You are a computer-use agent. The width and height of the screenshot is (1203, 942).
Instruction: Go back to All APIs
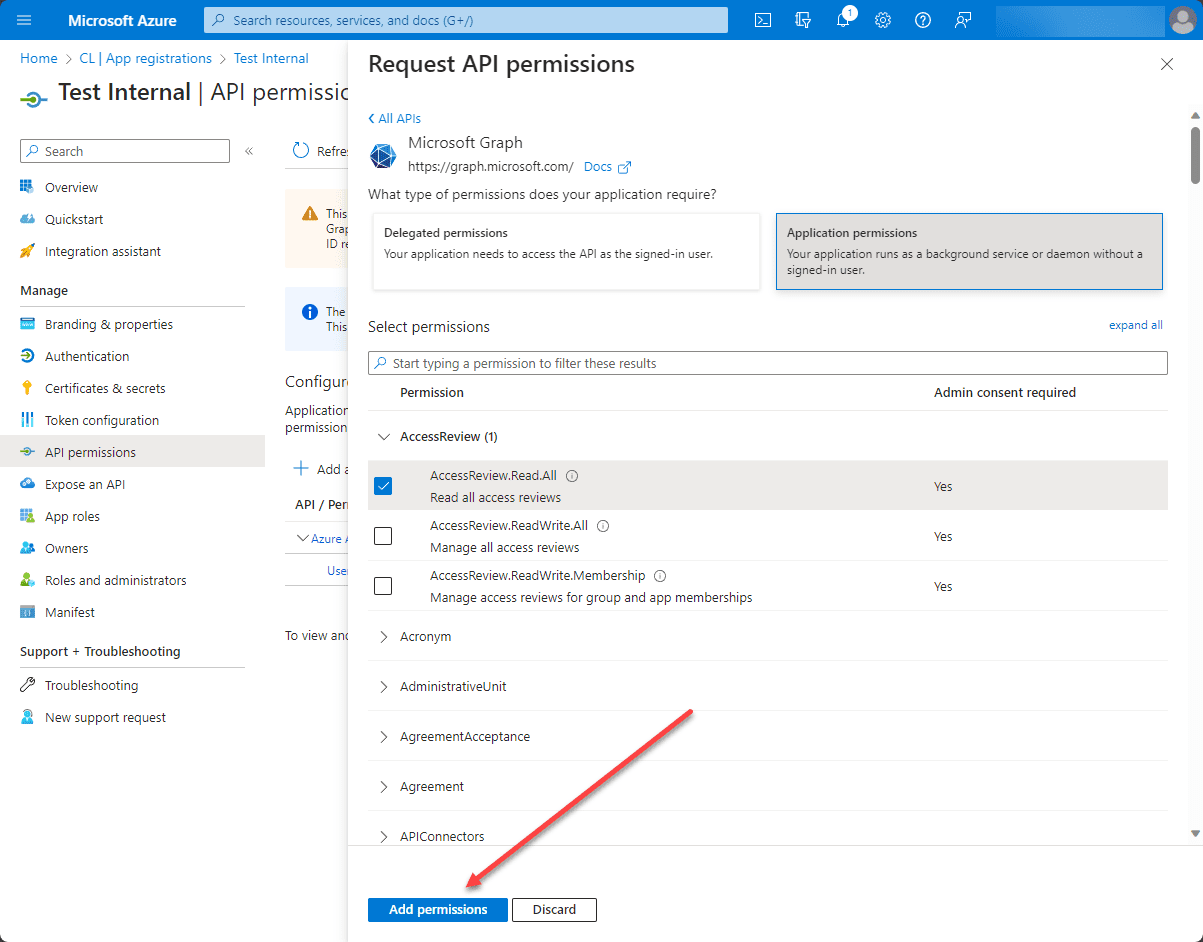click(x=395, y=118)
